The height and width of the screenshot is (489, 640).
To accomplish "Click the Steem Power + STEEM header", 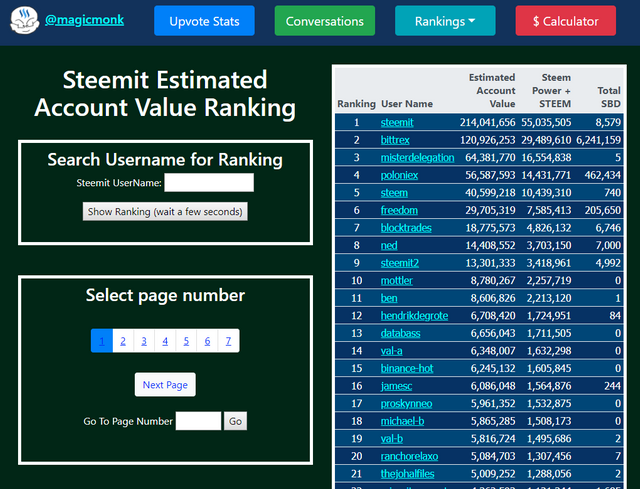I will click(x=551, y=91).
